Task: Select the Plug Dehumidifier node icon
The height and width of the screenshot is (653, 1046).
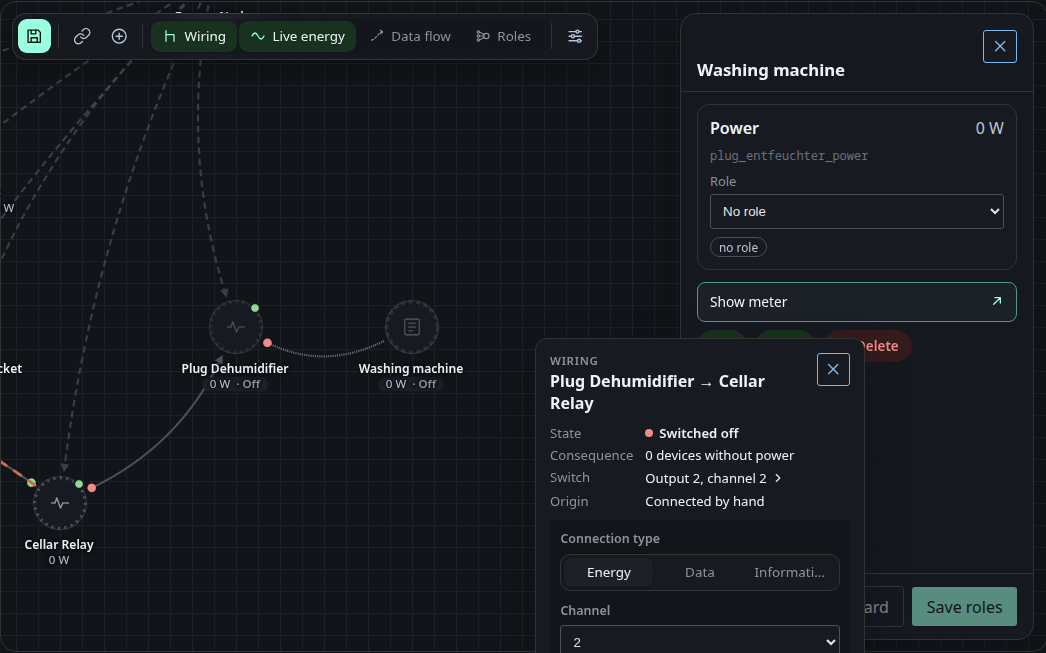Action: coord(235,327)
